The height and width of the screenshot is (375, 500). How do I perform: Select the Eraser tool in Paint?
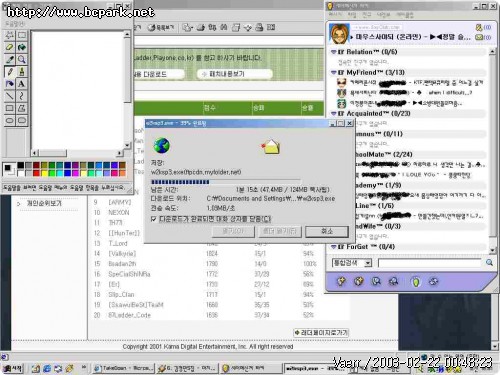[x=10, y=47]
